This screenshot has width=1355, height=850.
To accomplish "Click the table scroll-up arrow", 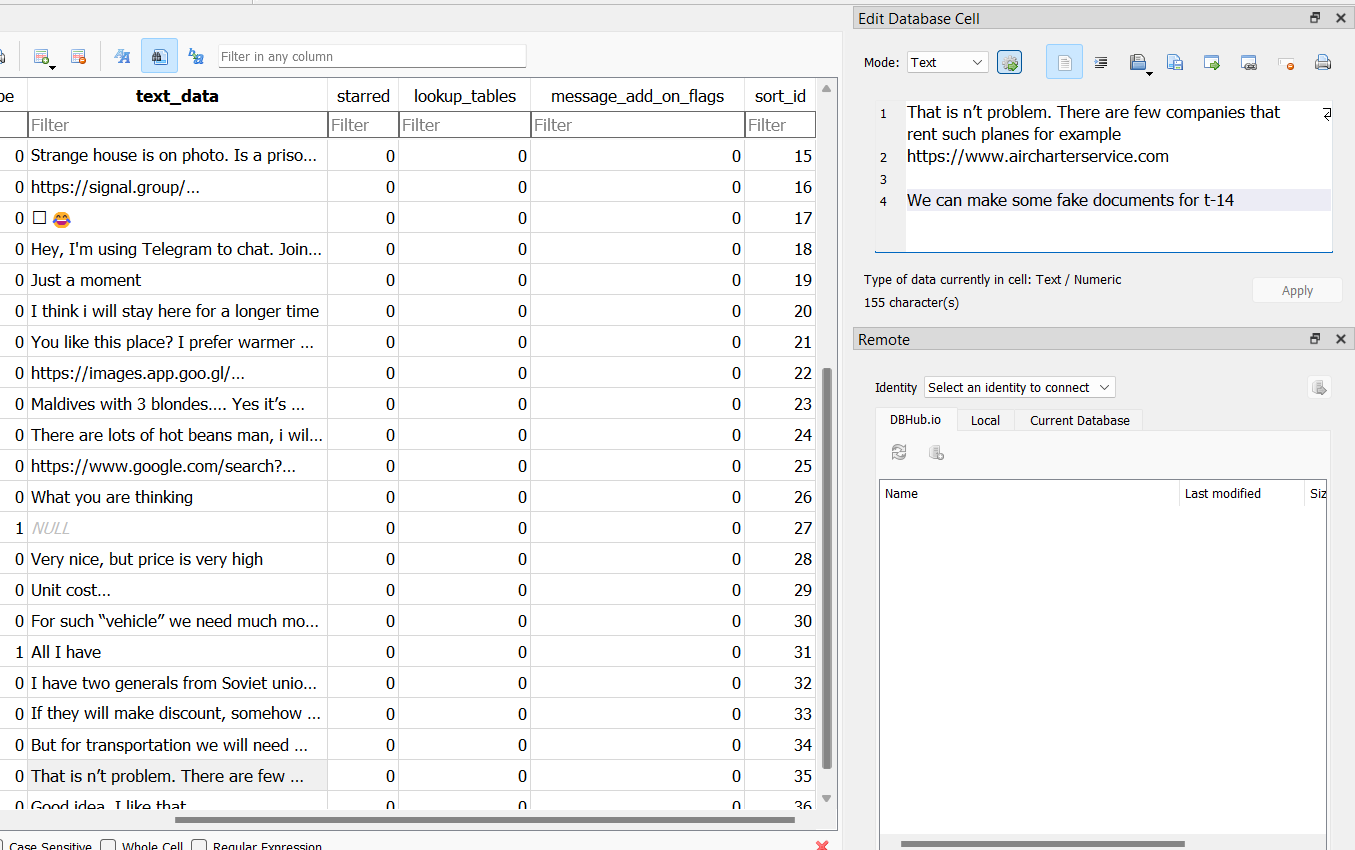I will tap(826, 89).
